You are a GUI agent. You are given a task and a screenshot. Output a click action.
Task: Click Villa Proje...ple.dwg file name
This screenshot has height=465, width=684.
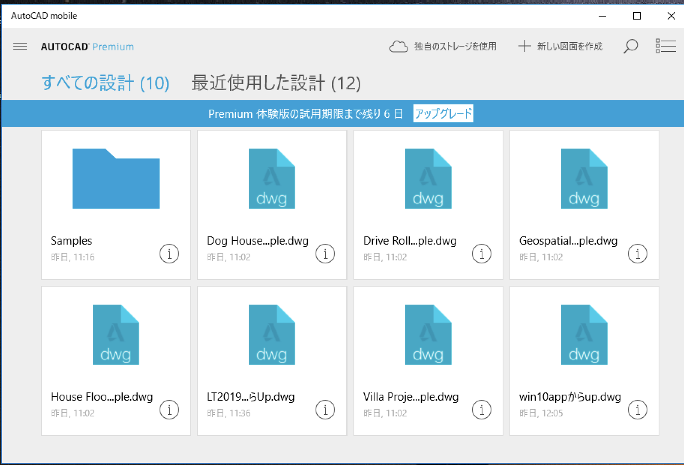pyautogui.click(x=410, y=397)
